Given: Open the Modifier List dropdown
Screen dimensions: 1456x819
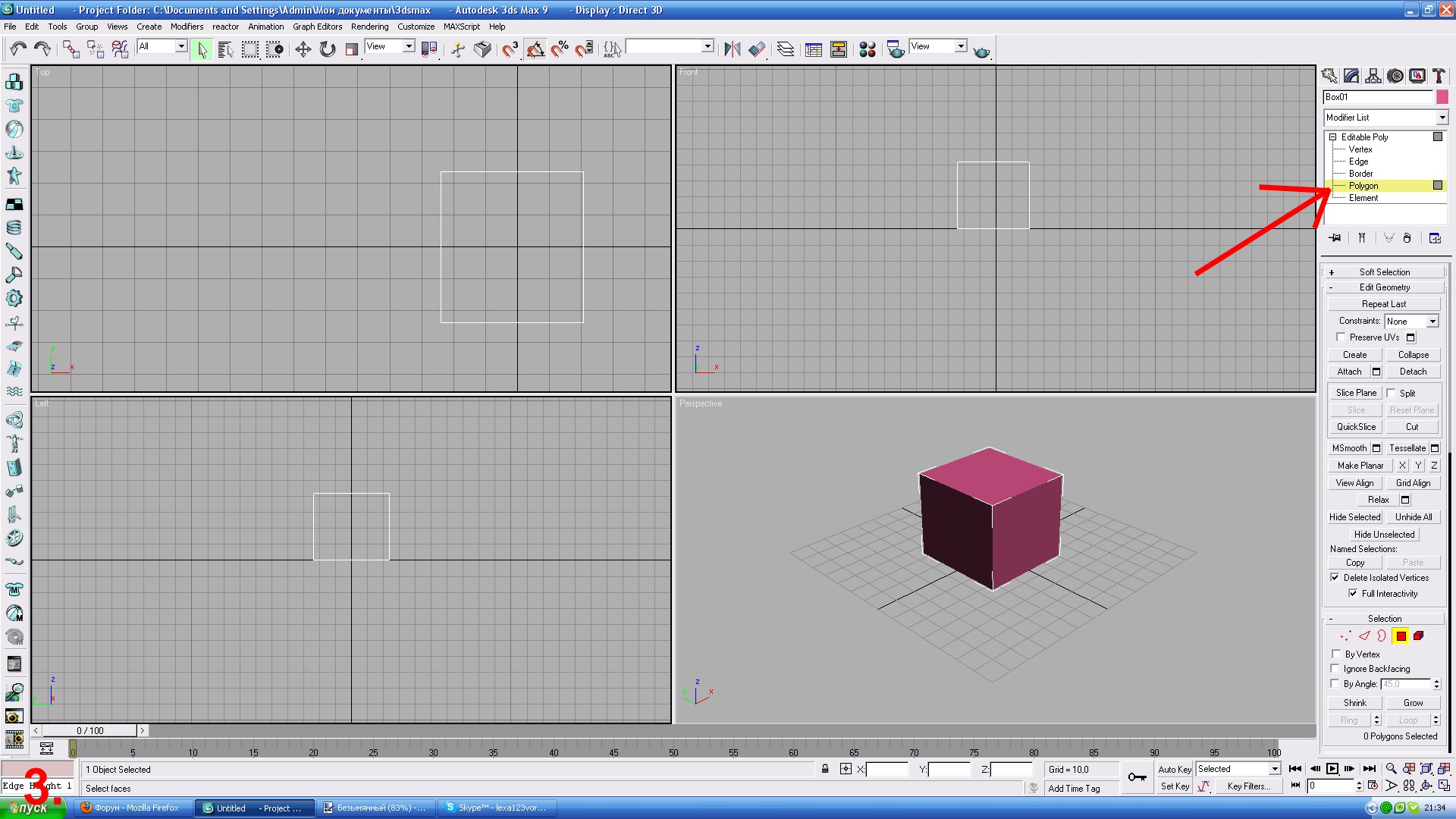Looking at the screenshot, I should point(1442,118).
